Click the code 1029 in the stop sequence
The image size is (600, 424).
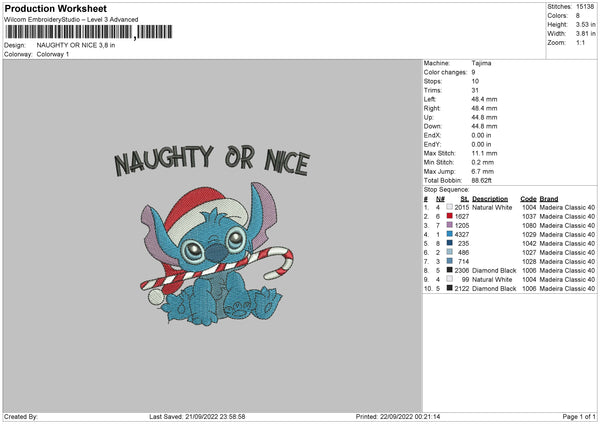pos(529,234)
